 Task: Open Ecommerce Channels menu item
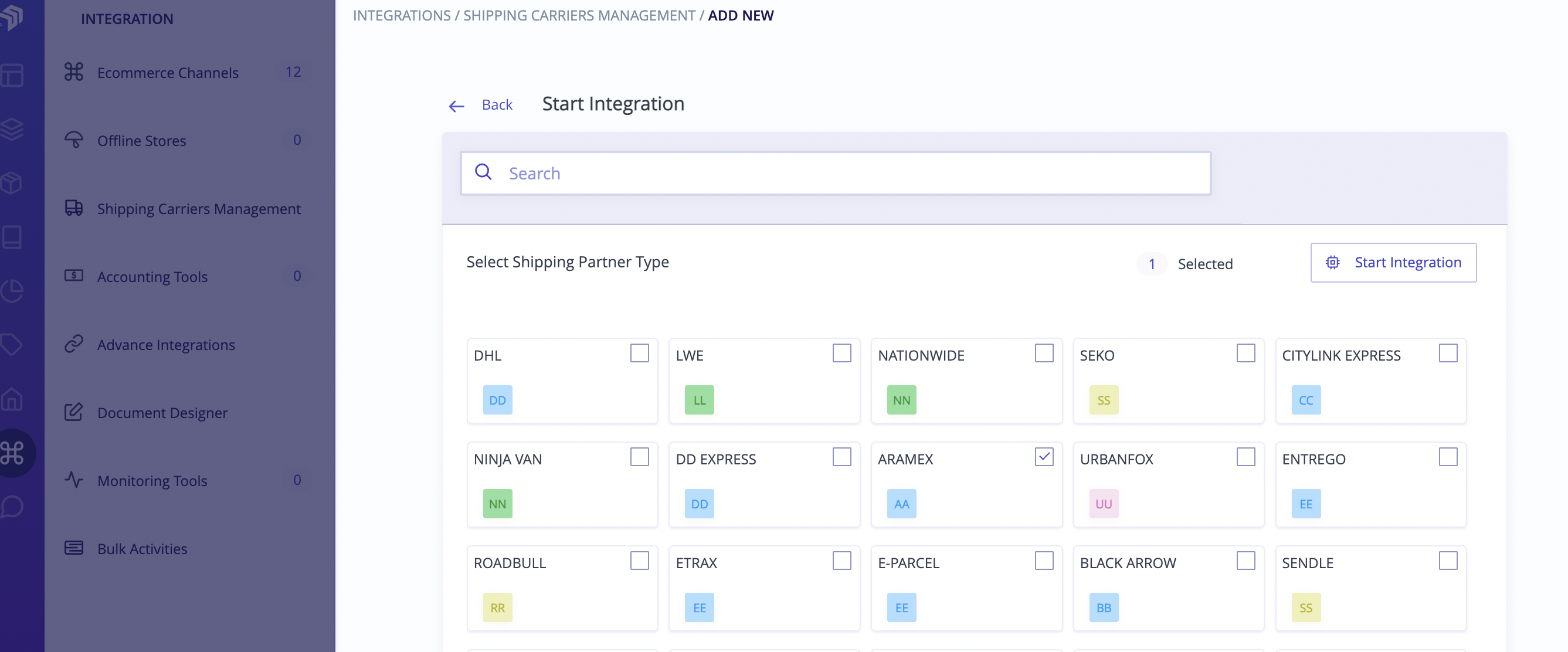coord(189,73)
